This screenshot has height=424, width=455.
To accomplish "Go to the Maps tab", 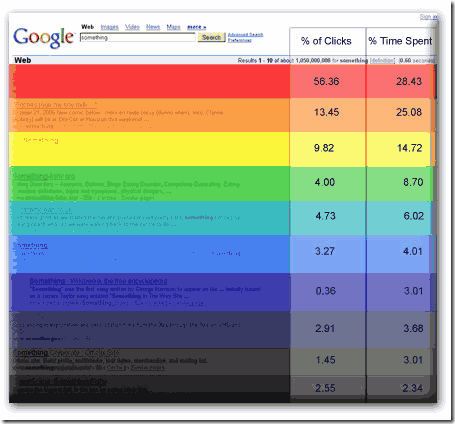I will pos(173,27).
